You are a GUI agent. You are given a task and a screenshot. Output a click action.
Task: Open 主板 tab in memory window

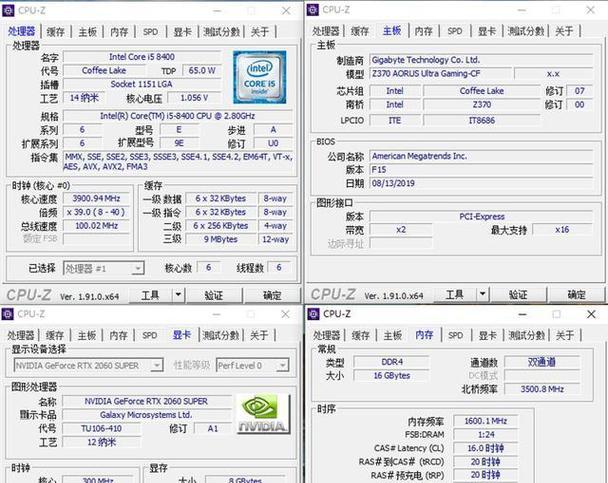coord(393,335)
